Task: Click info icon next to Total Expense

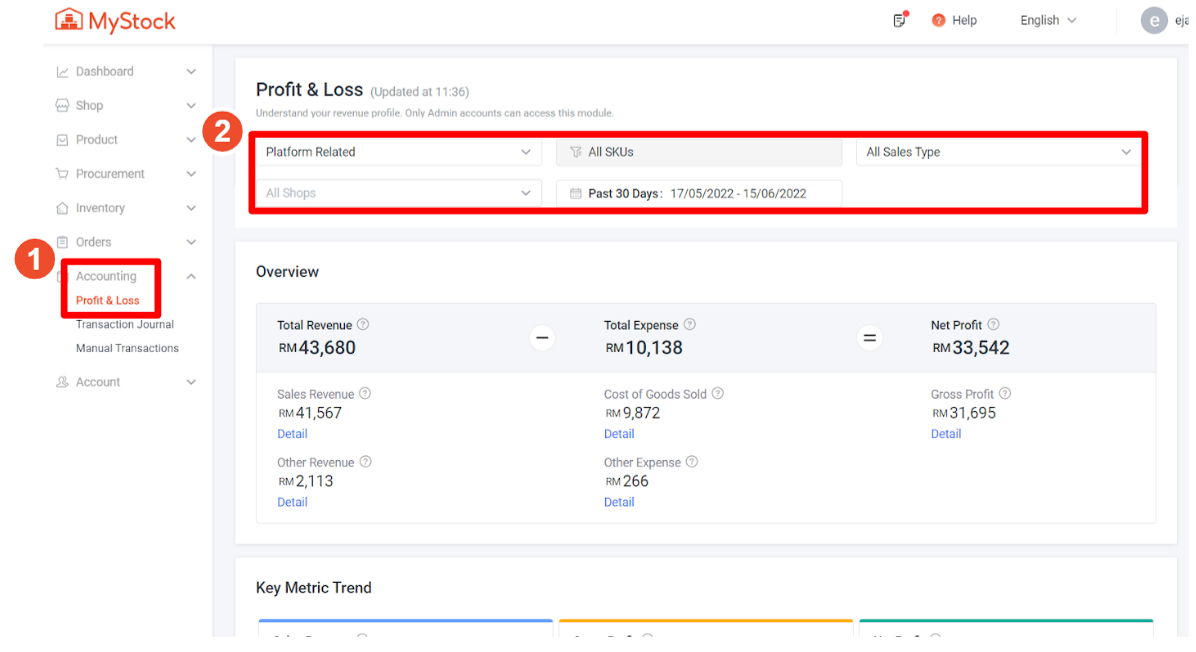Action: tap(689, 325)
